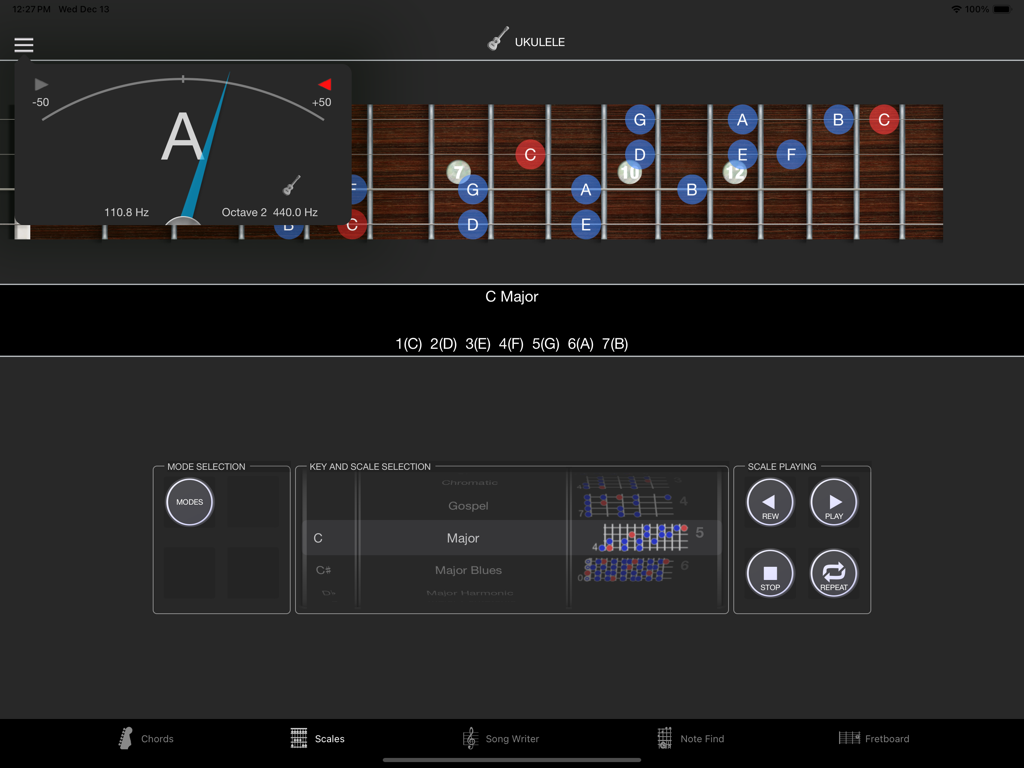Tap the C Major scale thumbnail diagram

click(645, 538)
